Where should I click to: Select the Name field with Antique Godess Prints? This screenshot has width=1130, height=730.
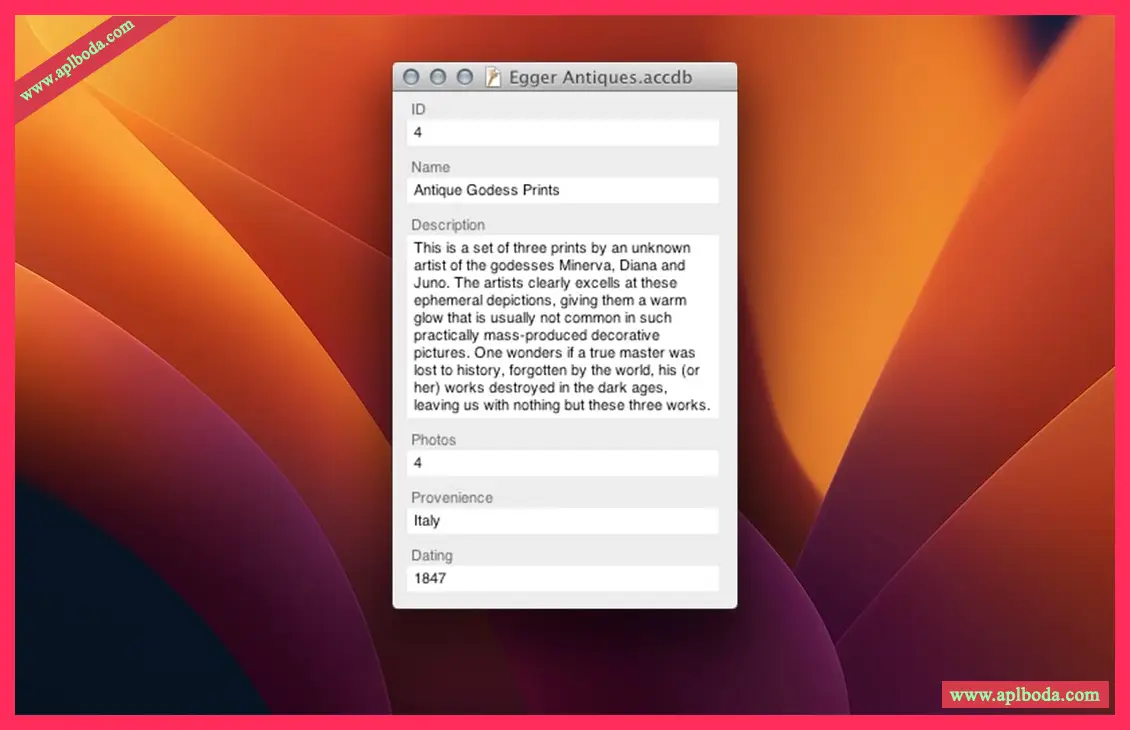pyautogui.click(x=563, y=190)
